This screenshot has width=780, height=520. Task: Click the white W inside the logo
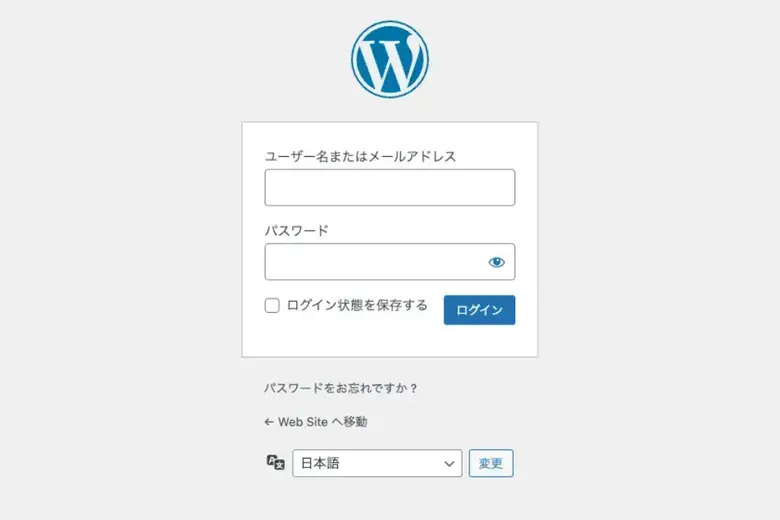pyautogui.click(x=390, y=61)
